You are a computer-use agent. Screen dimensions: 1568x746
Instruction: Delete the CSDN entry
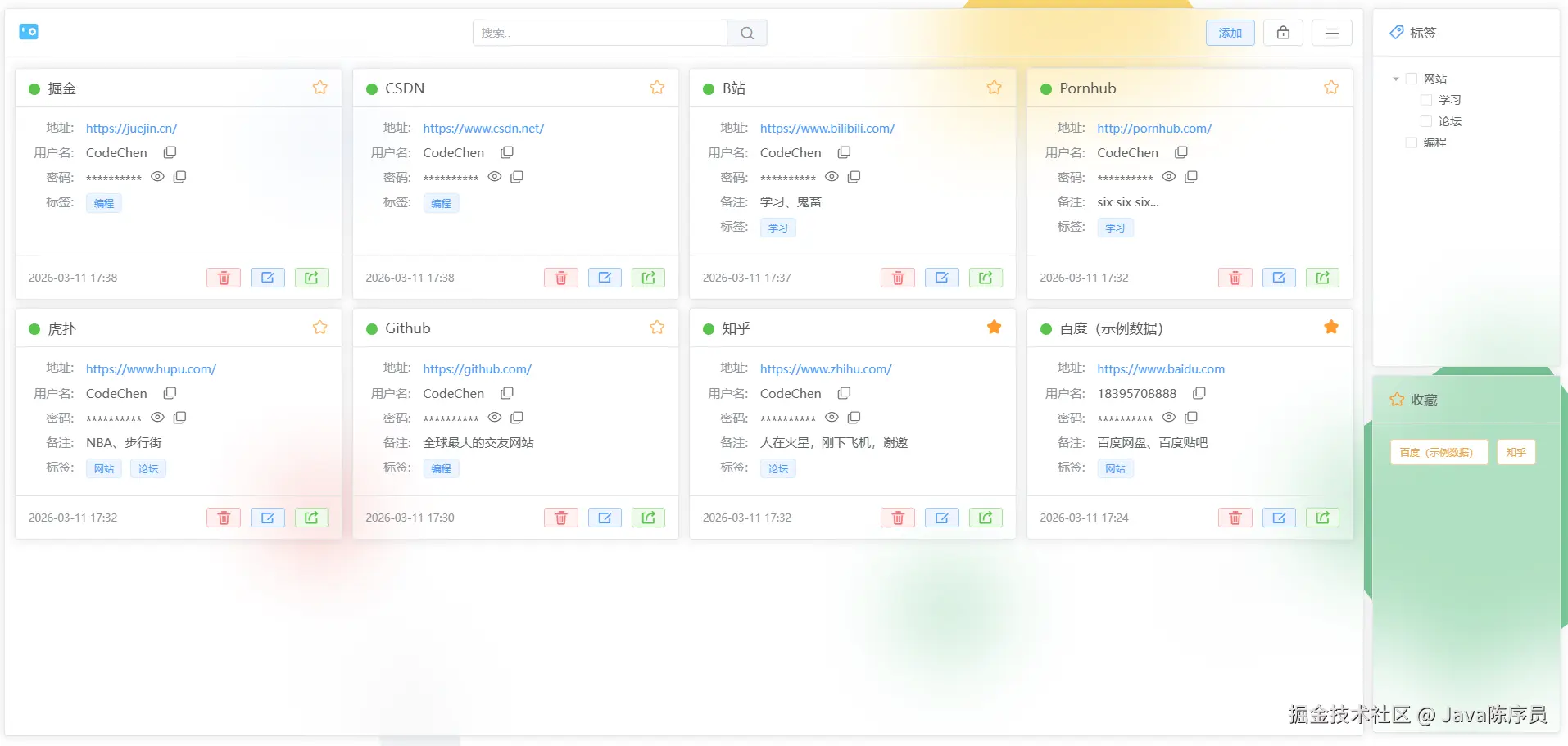coord(561,278)
